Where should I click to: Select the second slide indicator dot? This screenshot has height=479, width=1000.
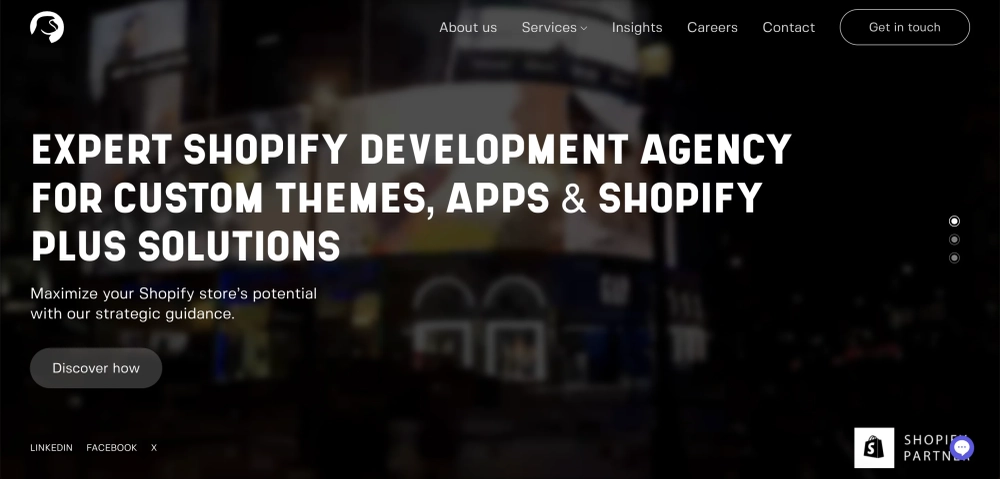tap(954, 240)
